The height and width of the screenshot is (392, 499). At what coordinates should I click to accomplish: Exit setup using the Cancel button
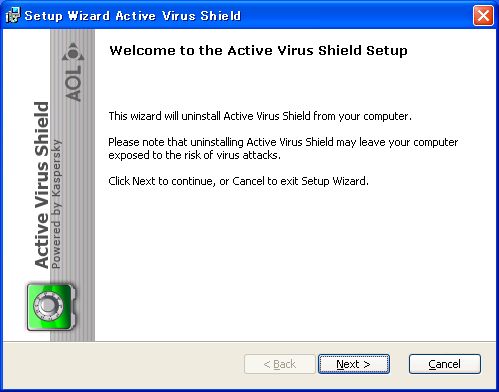pyautogui.click(x=445, y=364)
